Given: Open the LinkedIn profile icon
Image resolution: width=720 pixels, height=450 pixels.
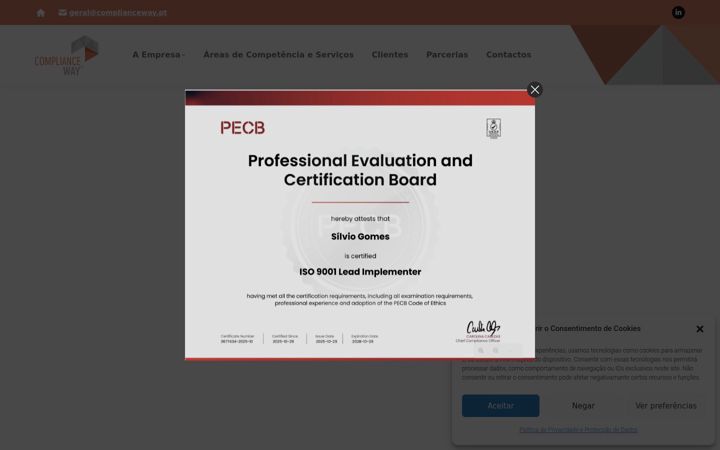Looking at the screenshot, I should [x=678, y=12].
